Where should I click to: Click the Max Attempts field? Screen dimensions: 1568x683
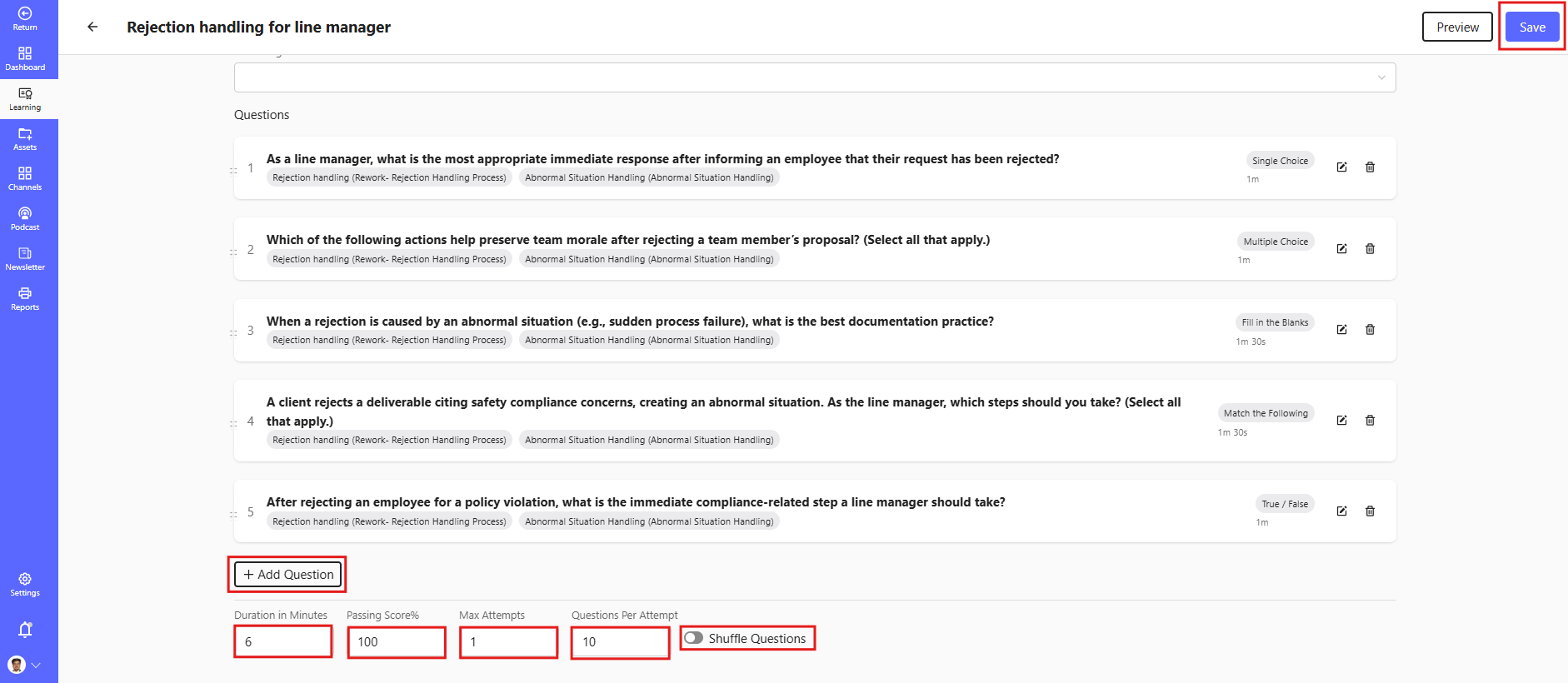(508, 641)
